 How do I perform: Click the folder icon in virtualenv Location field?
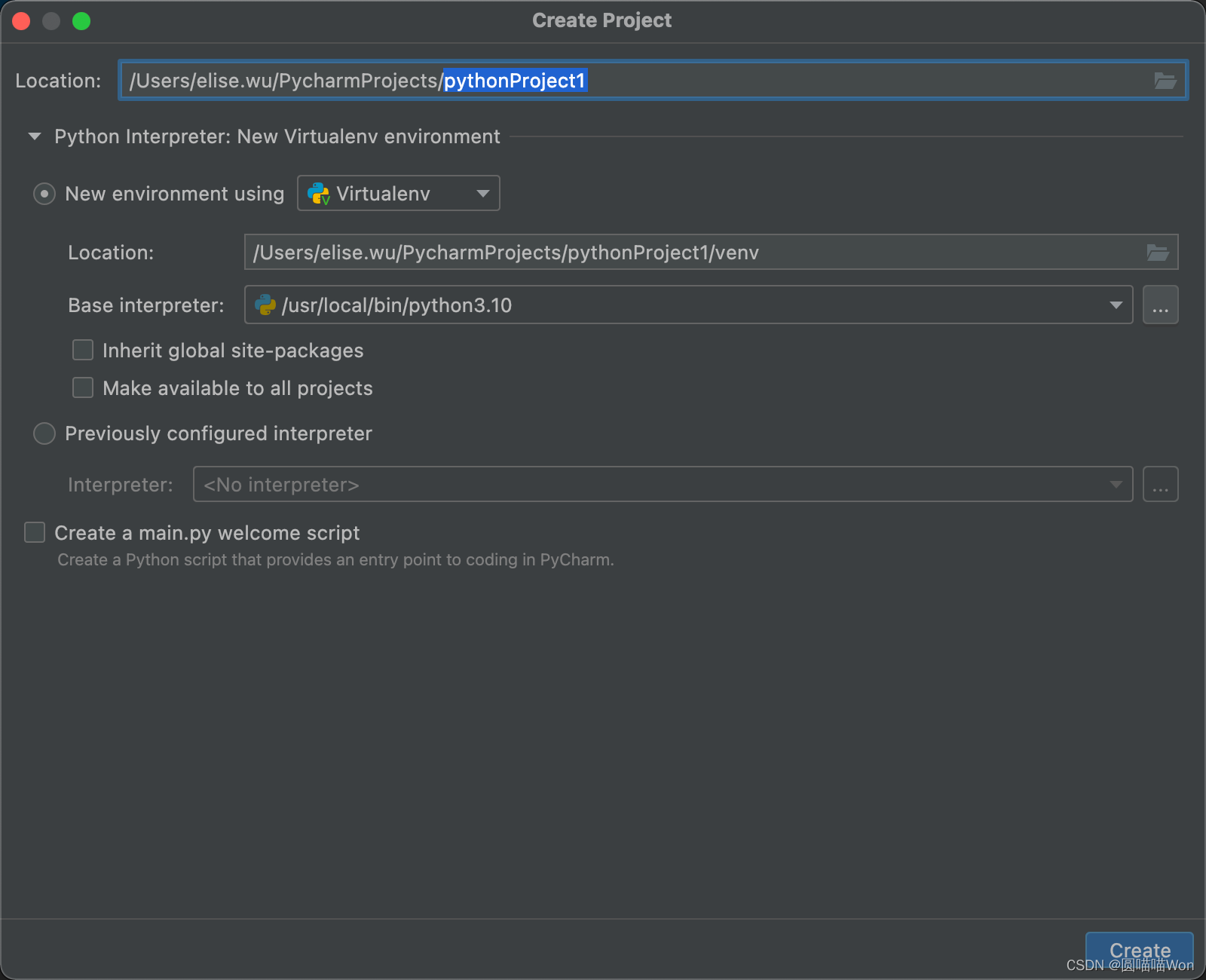1157,253
